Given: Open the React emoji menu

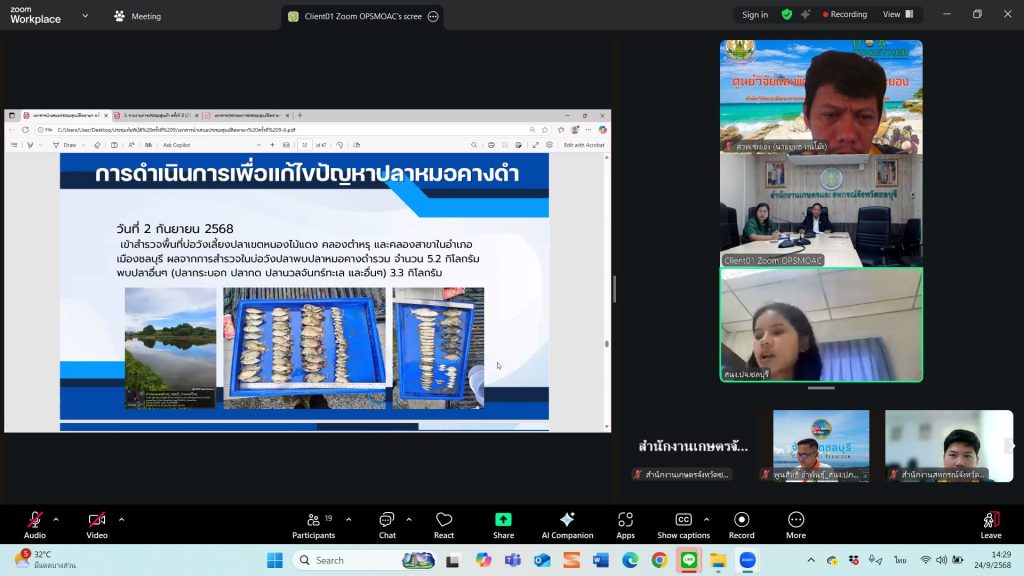Looking at the screenshot, I should [x=444, y=524].
